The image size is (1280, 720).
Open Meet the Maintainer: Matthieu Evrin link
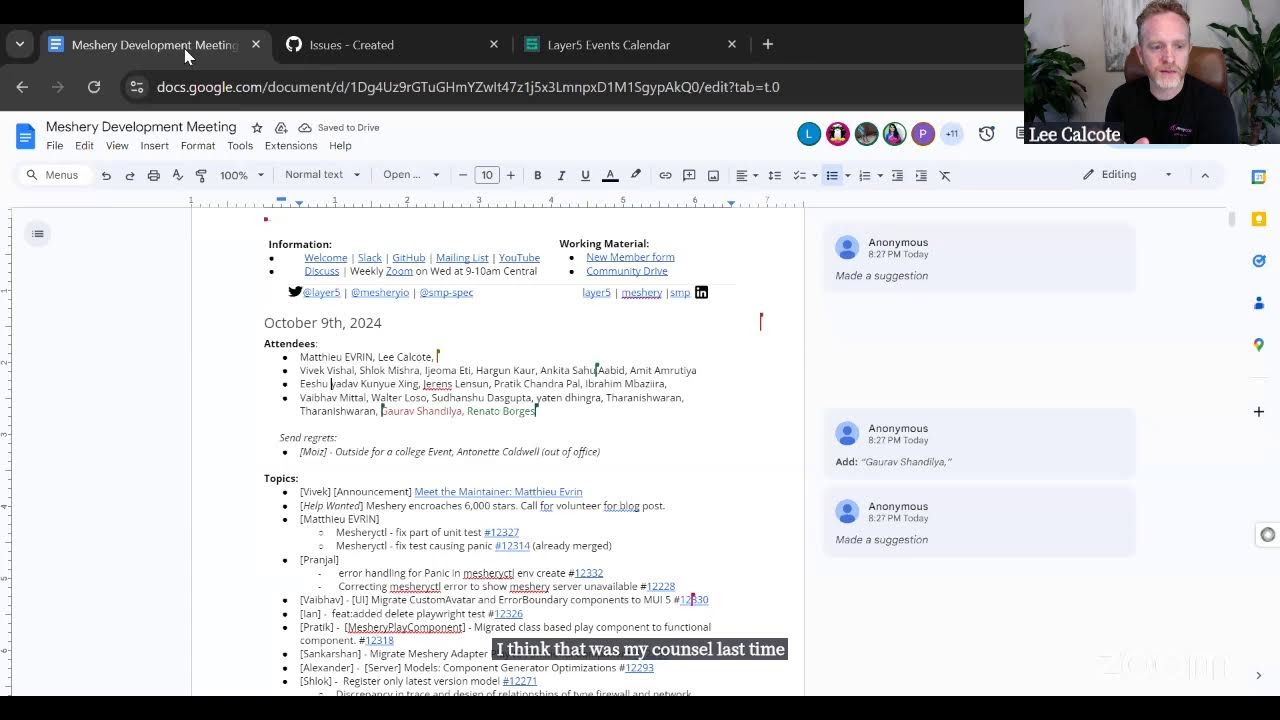pyautogui.click(x=498, y=492)
